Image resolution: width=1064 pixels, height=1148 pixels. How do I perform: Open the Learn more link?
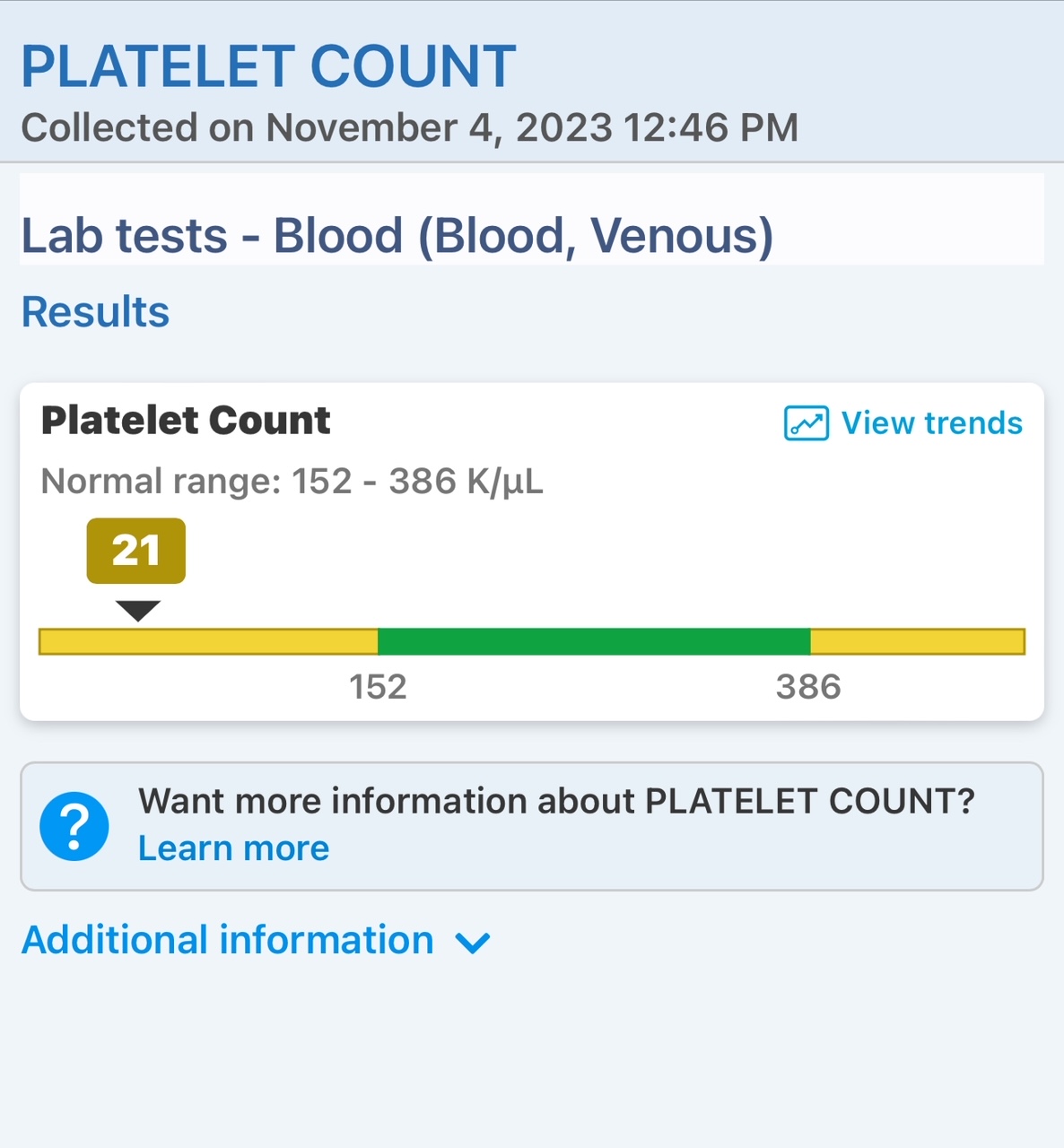(233, 848)
